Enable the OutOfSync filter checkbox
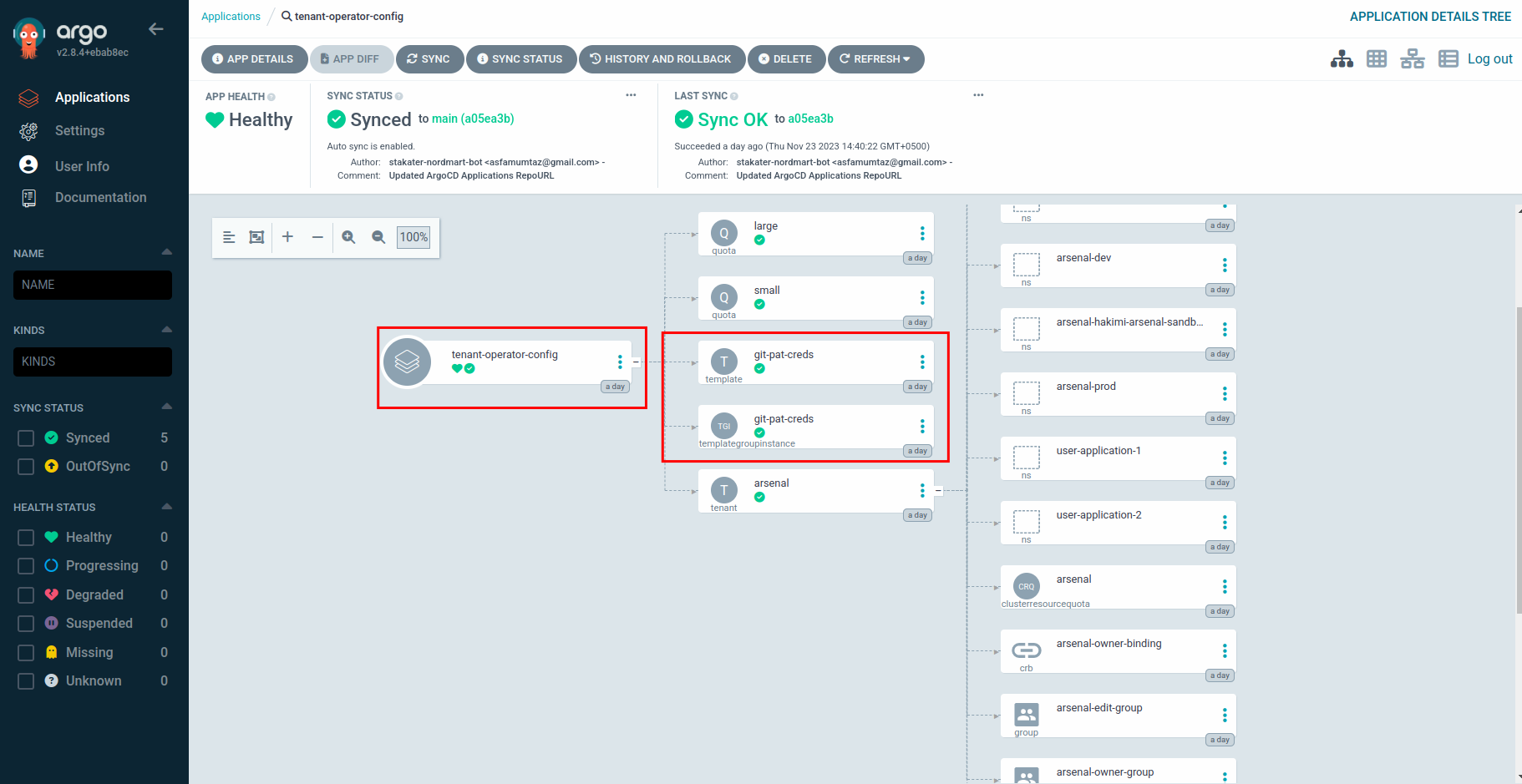Viewport: 1522px width, 784px height. [x=26, y=467]
